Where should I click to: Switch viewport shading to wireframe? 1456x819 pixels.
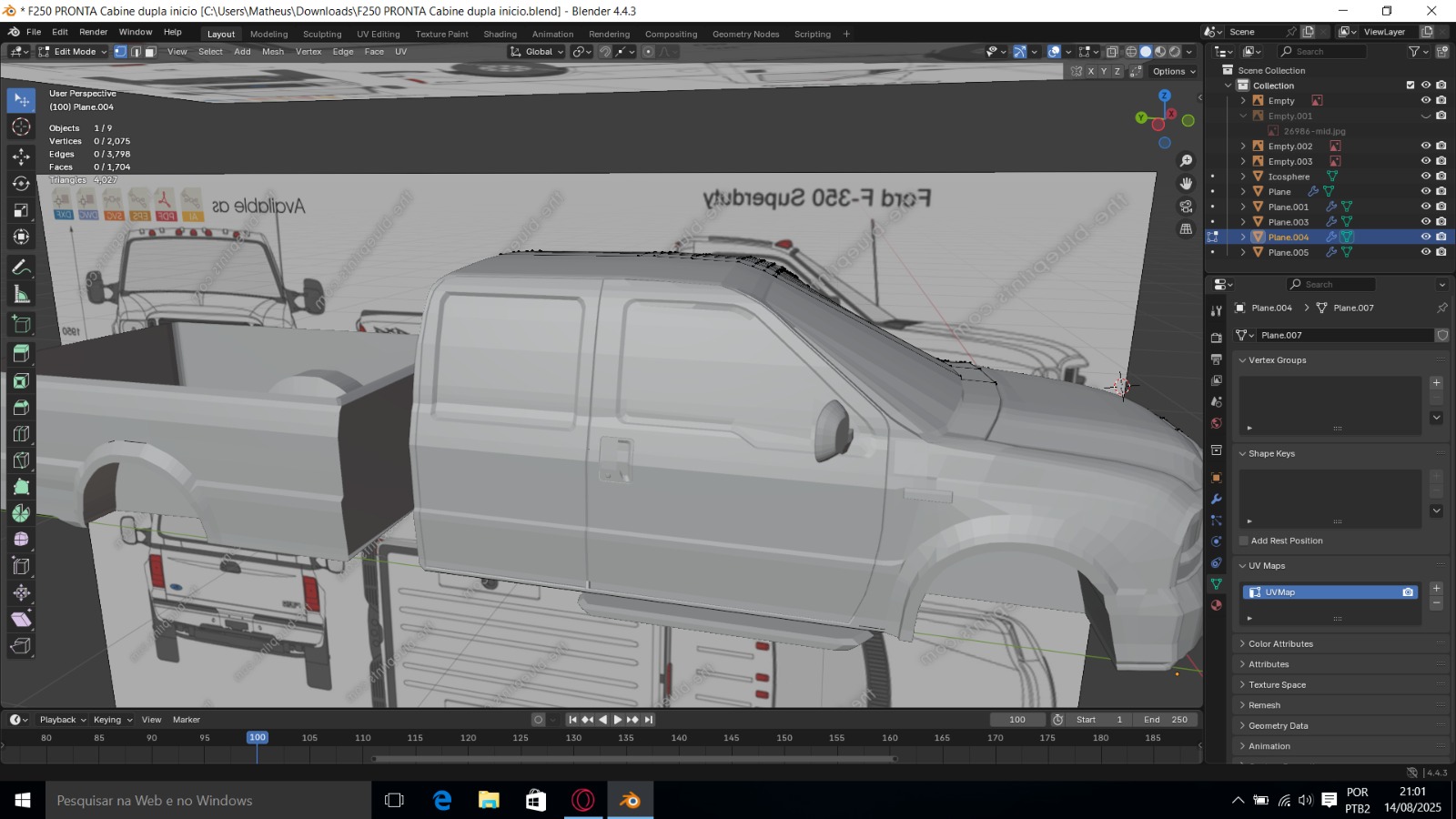pos(1131,52)
